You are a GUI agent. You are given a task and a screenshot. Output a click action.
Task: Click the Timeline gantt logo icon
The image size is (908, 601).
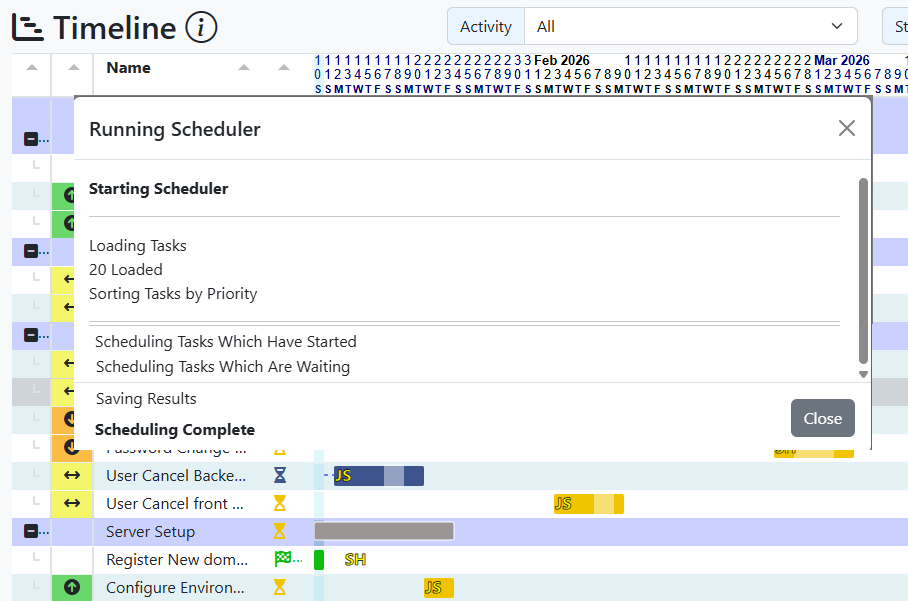coord(28,27)
